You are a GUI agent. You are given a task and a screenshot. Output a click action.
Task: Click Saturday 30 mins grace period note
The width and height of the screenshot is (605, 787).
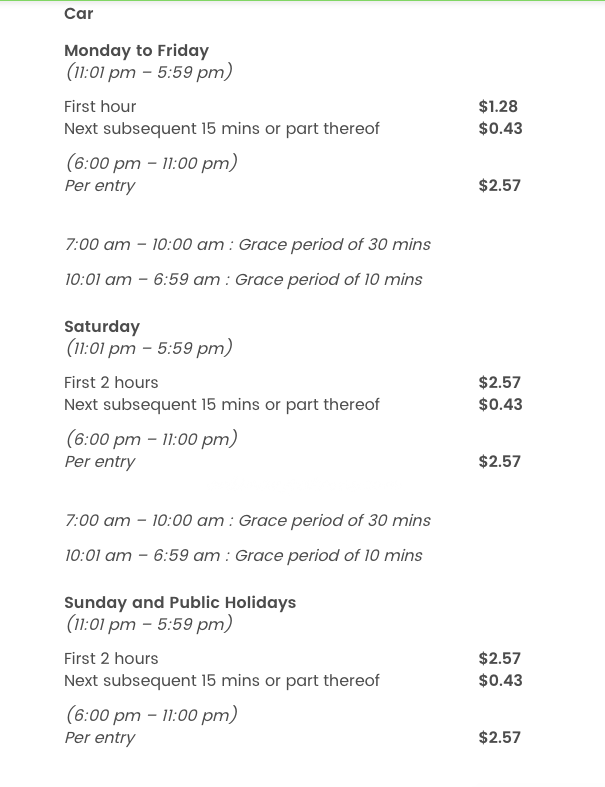point(247,520)
